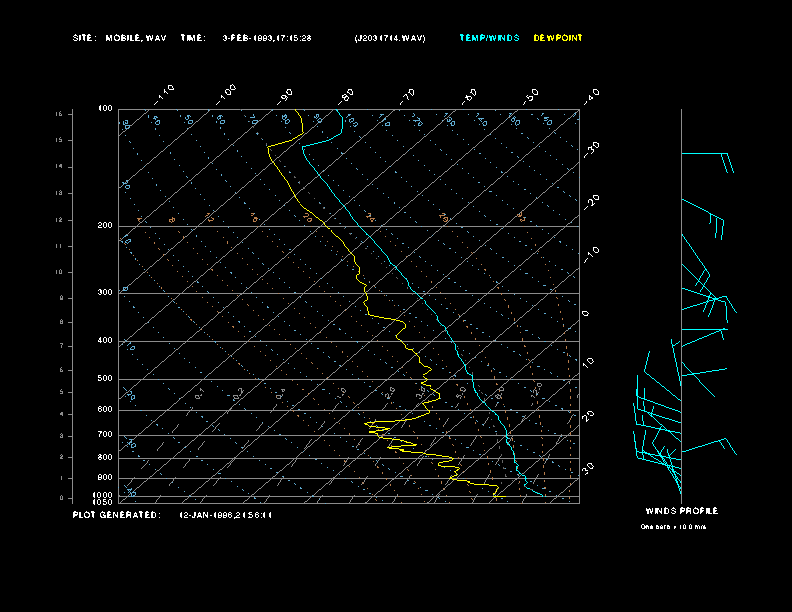
Task: Click the yellow 'DEWPOINT' legend label
Action: pyautogui.click(x=558, y=38)
